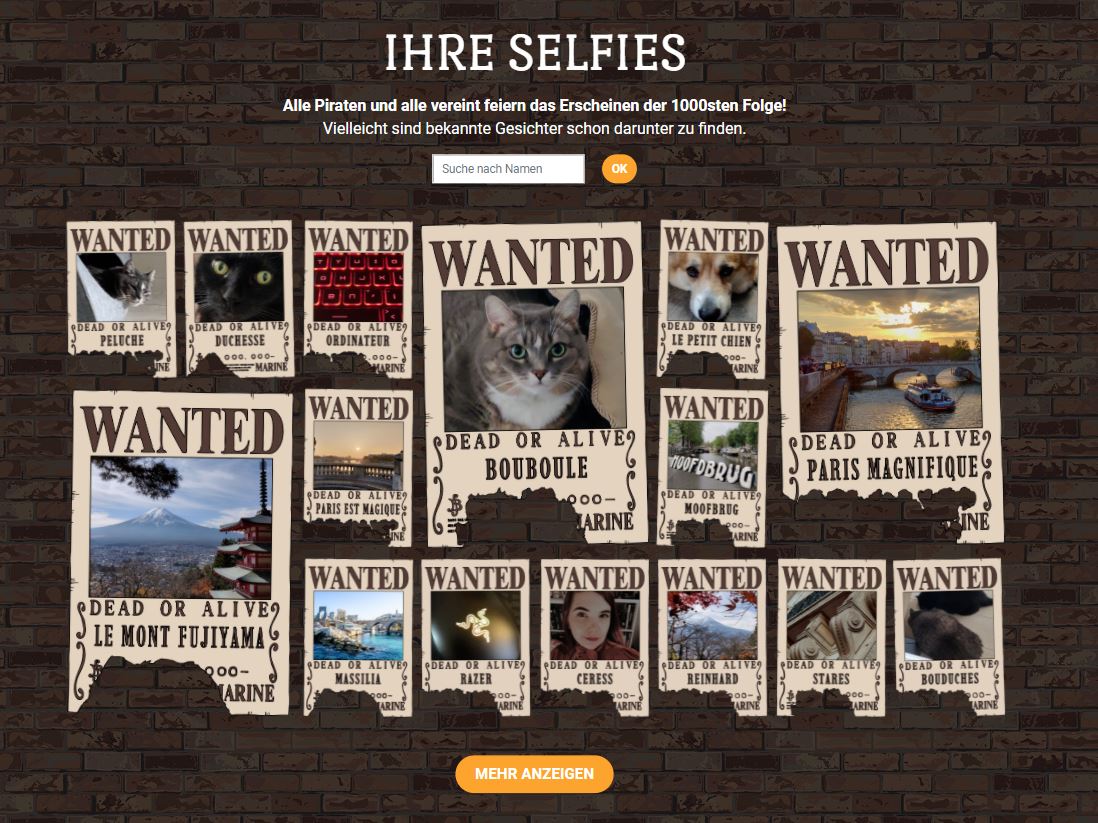Select the STARES architecture poster

831,637
